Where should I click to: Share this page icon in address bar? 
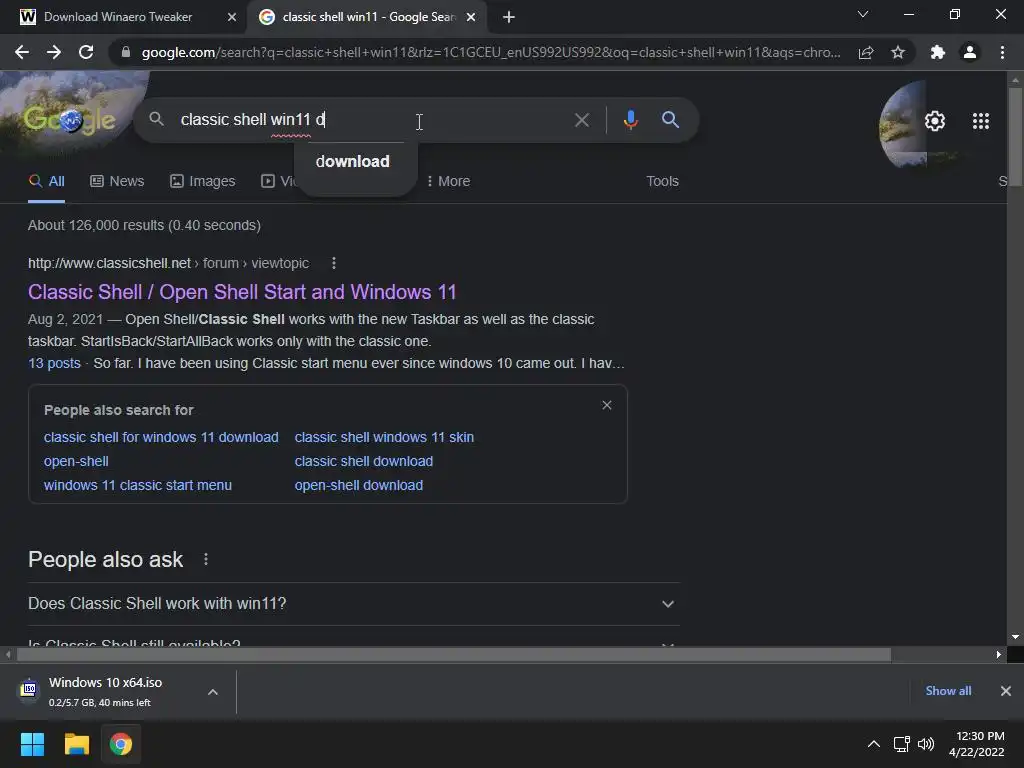point(866,52)
